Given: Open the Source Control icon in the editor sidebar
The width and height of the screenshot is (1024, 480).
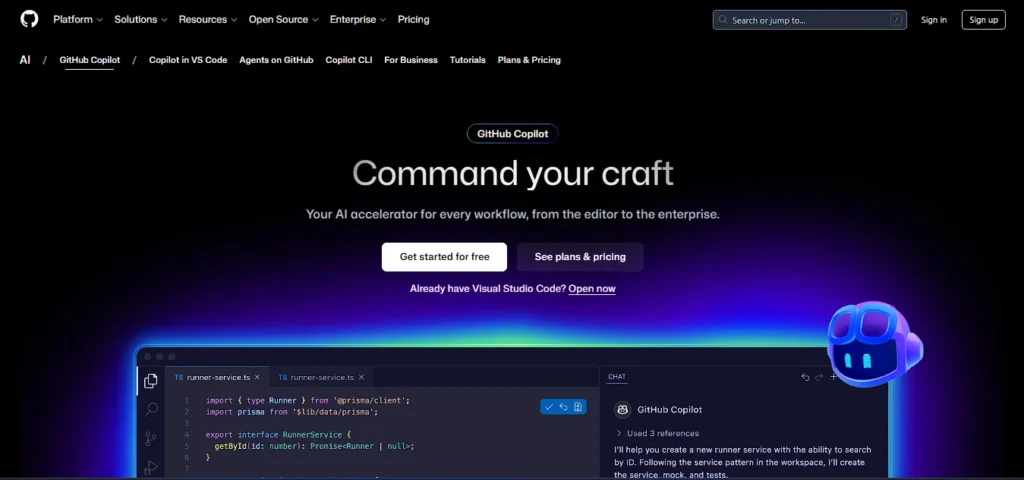Looking at the screenshot, I should (151, 438).
